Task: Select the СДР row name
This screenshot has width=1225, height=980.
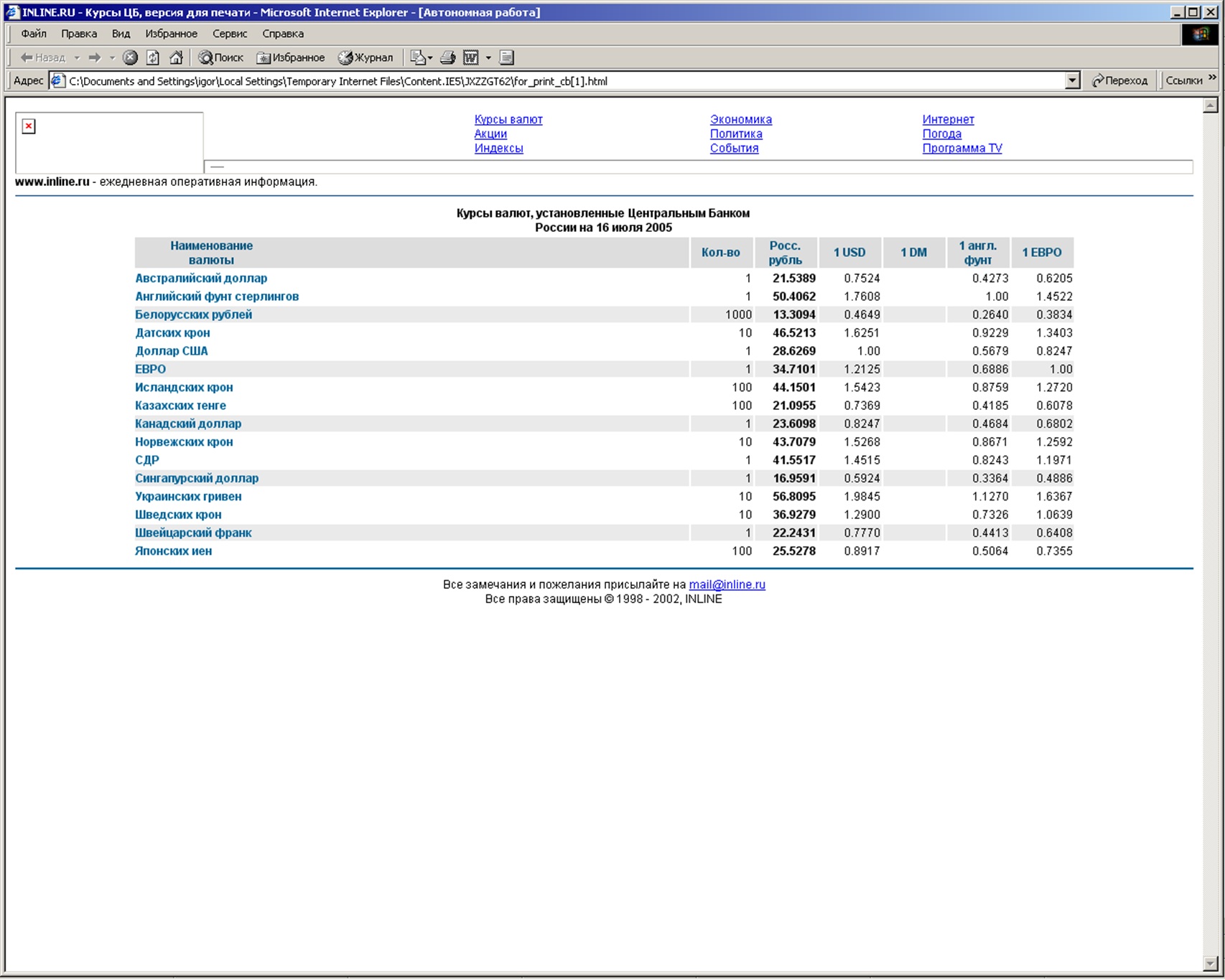Action: coord(147,460)
